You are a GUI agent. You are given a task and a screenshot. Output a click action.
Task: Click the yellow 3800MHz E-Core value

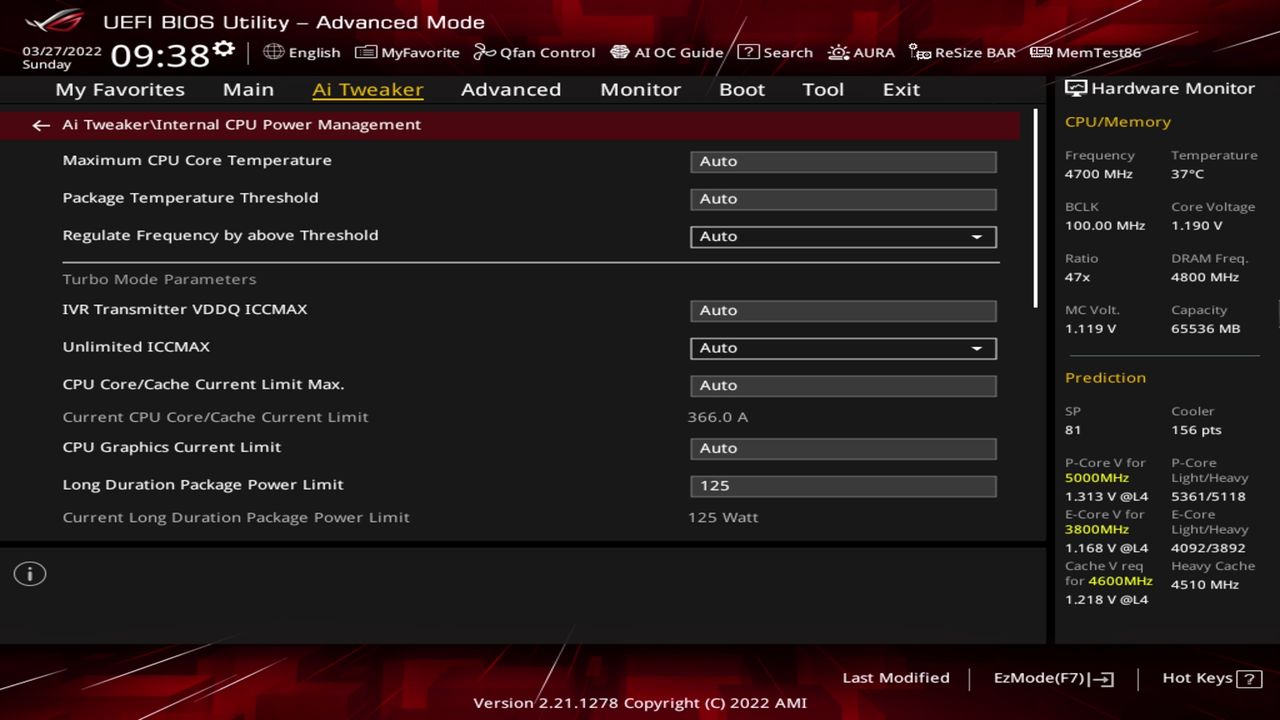pos(1097,530)
